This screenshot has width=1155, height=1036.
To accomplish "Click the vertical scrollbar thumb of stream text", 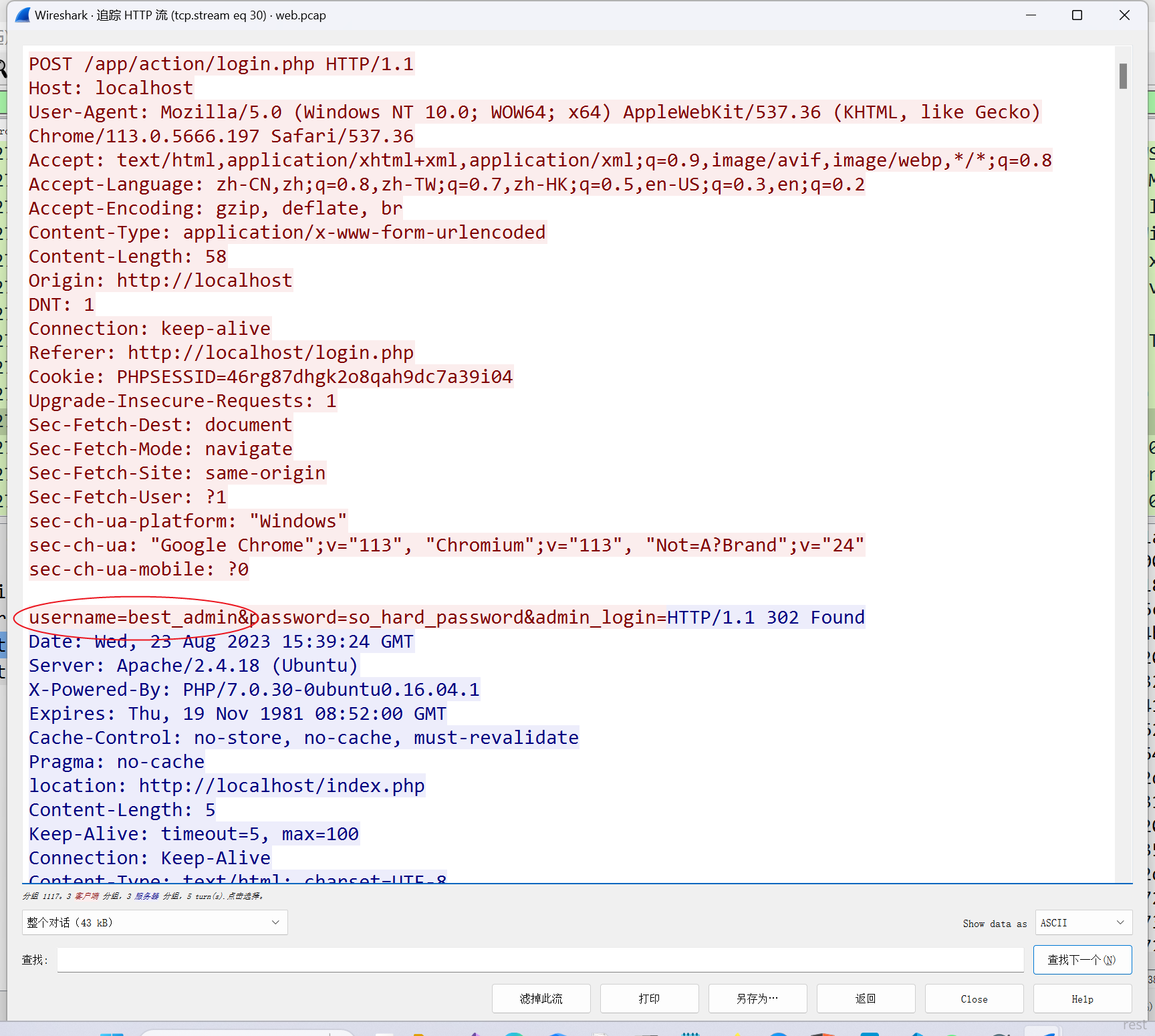I will 1123,76.
